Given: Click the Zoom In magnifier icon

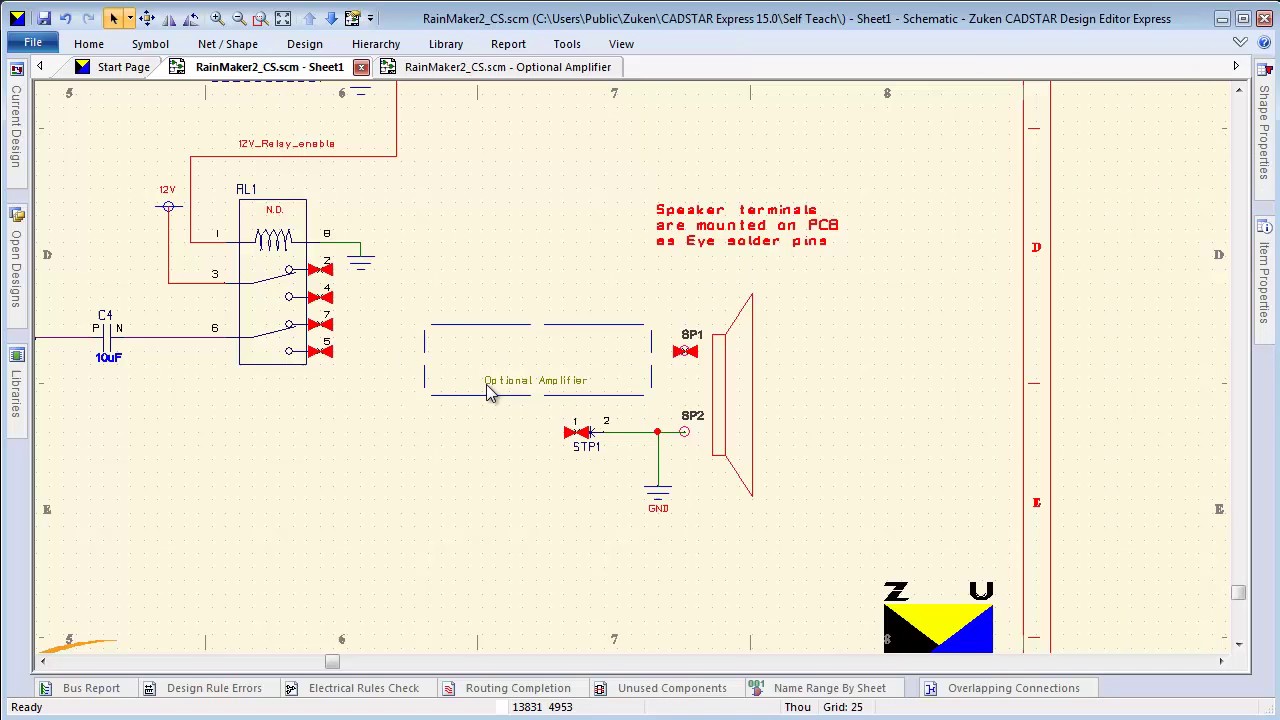Looking at the screenshot, I should pos(217,18).
